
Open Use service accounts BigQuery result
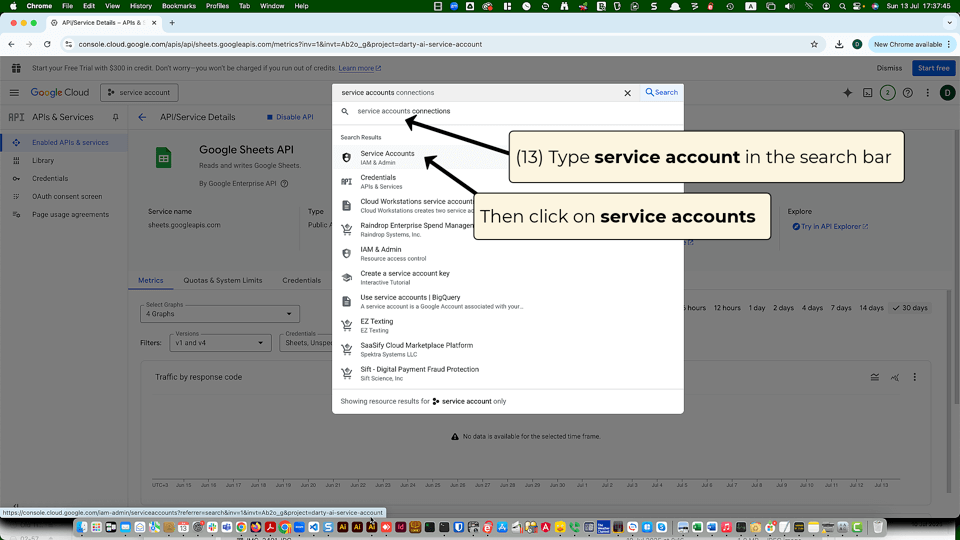508,301
